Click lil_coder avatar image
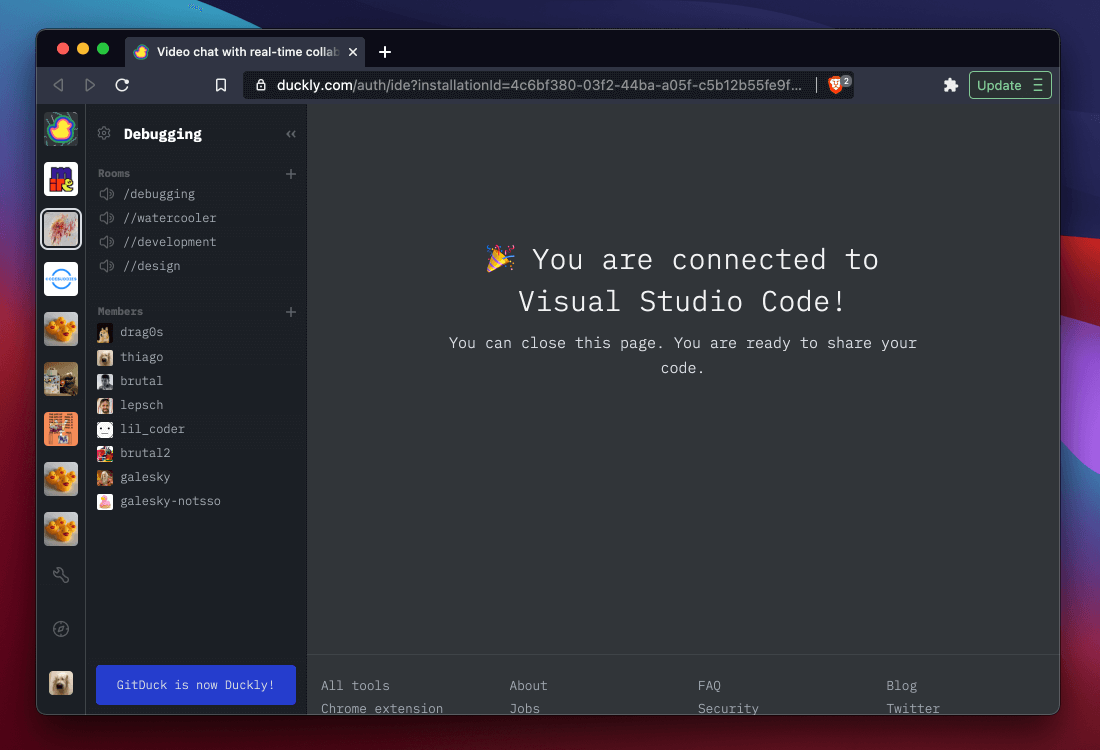The height and width of the screenshot is (750, 1100). [x=105, y=429]
